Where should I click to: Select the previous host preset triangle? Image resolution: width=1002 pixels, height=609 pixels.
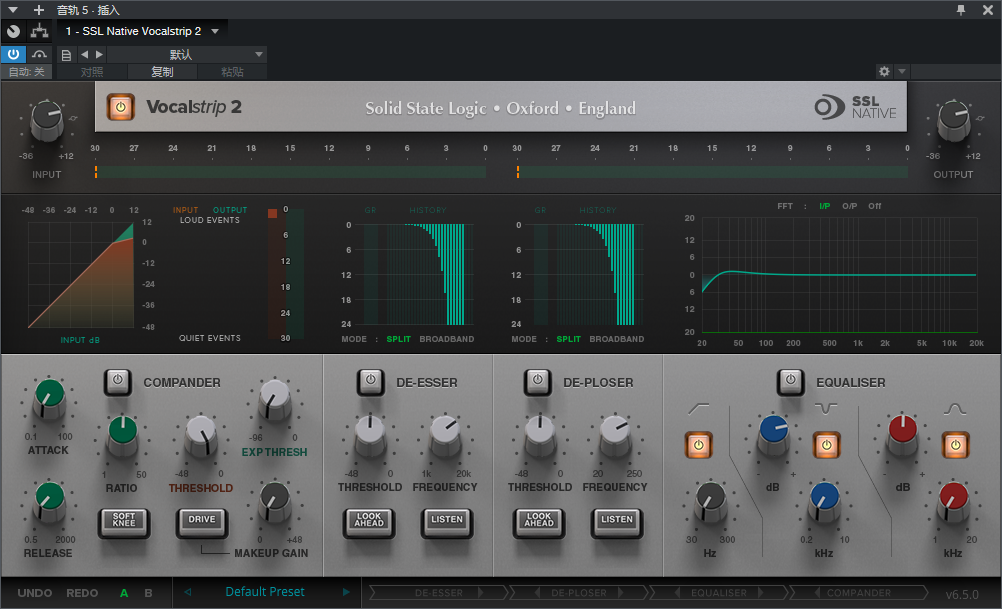tap(84, 54)
